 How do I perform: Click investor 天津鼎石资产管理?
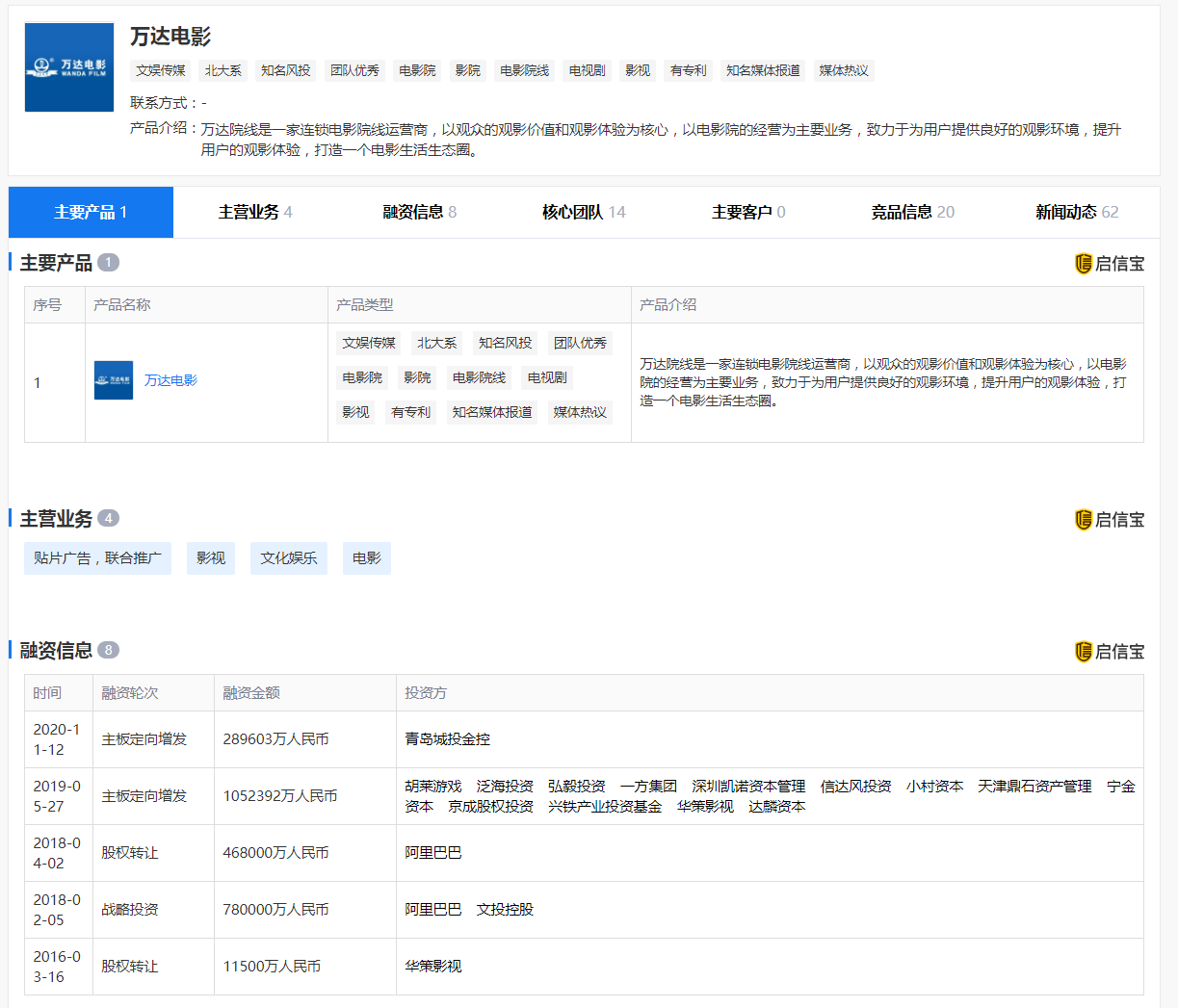point(1034,787)
